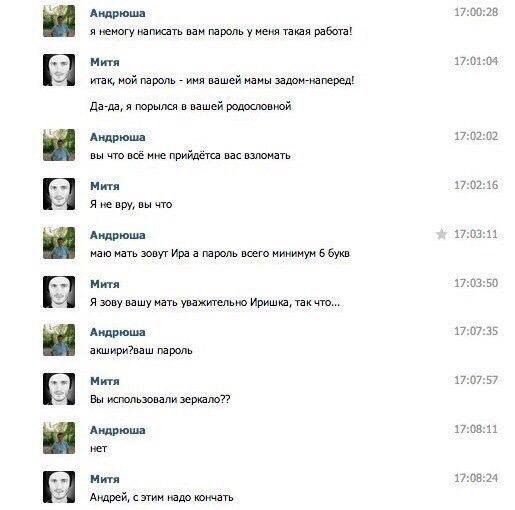
Task: Click the Андрюша name above 'вы что всё'
Action: pyautogui.click(x=118, y=137)
